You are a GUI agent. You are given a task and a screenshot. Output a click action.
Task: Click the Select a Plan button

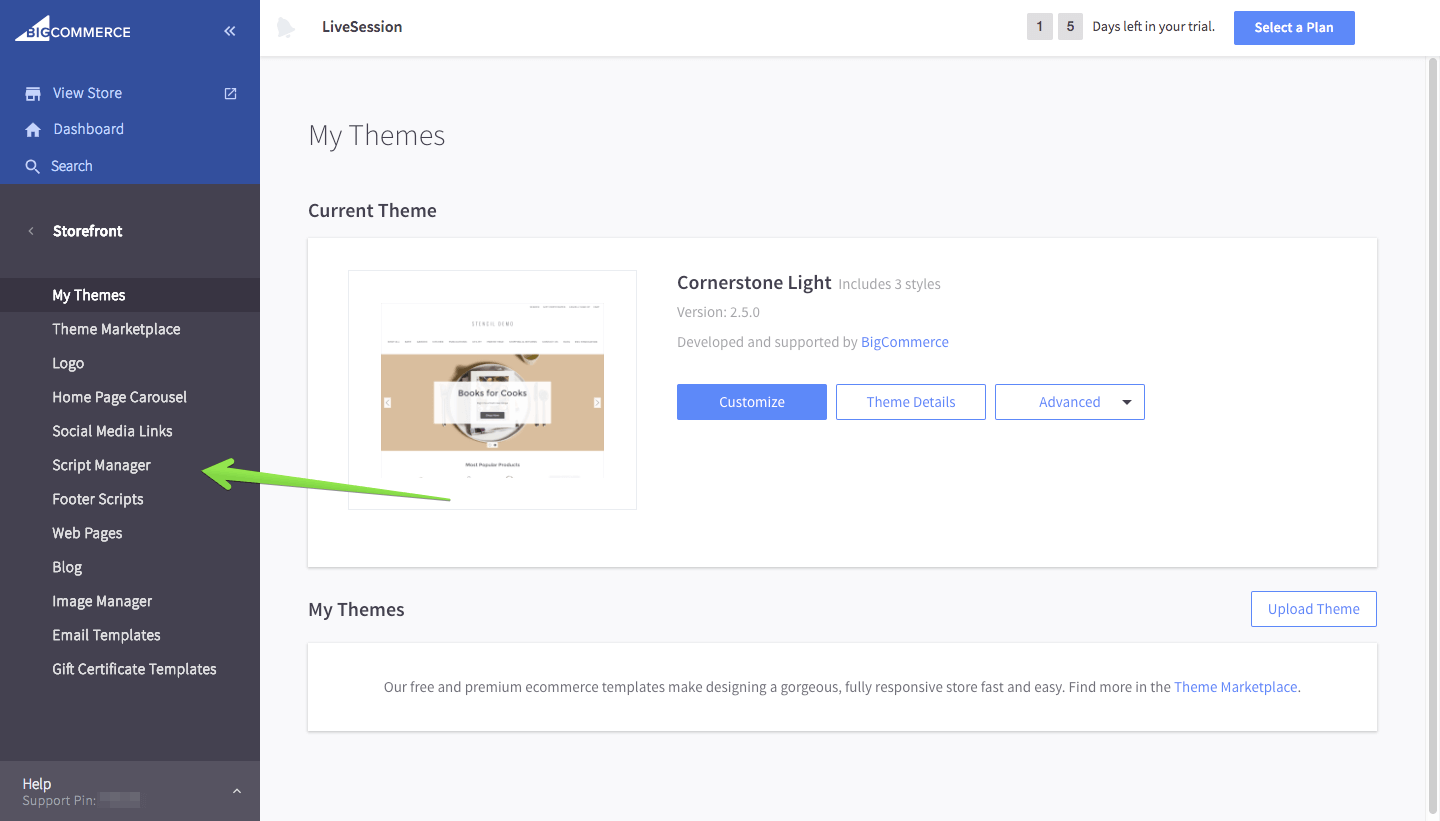tap(1294, 27)
